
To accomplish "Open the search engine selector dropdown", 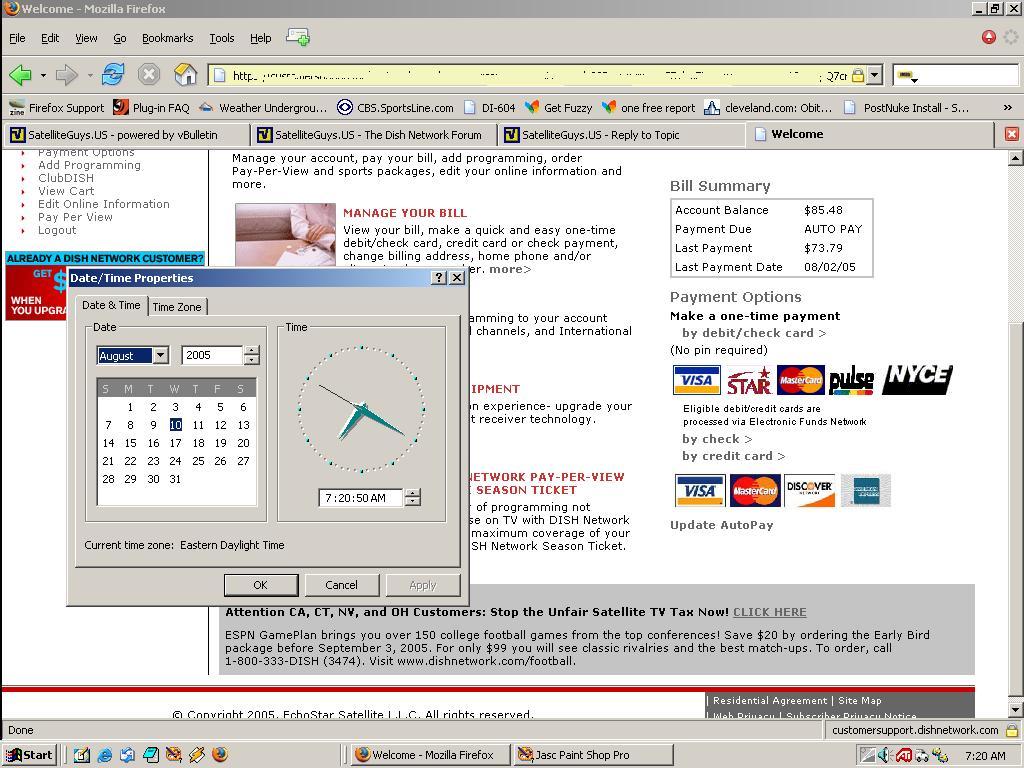I will pos(906,76).
